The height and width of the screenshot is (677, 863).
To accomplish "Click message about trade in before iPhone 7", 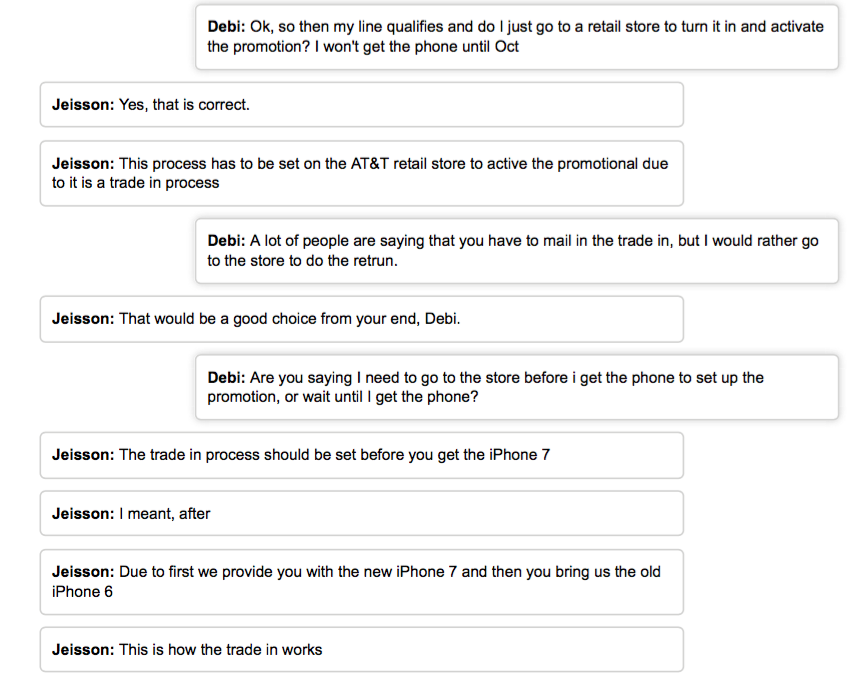I will coord(362,455).
